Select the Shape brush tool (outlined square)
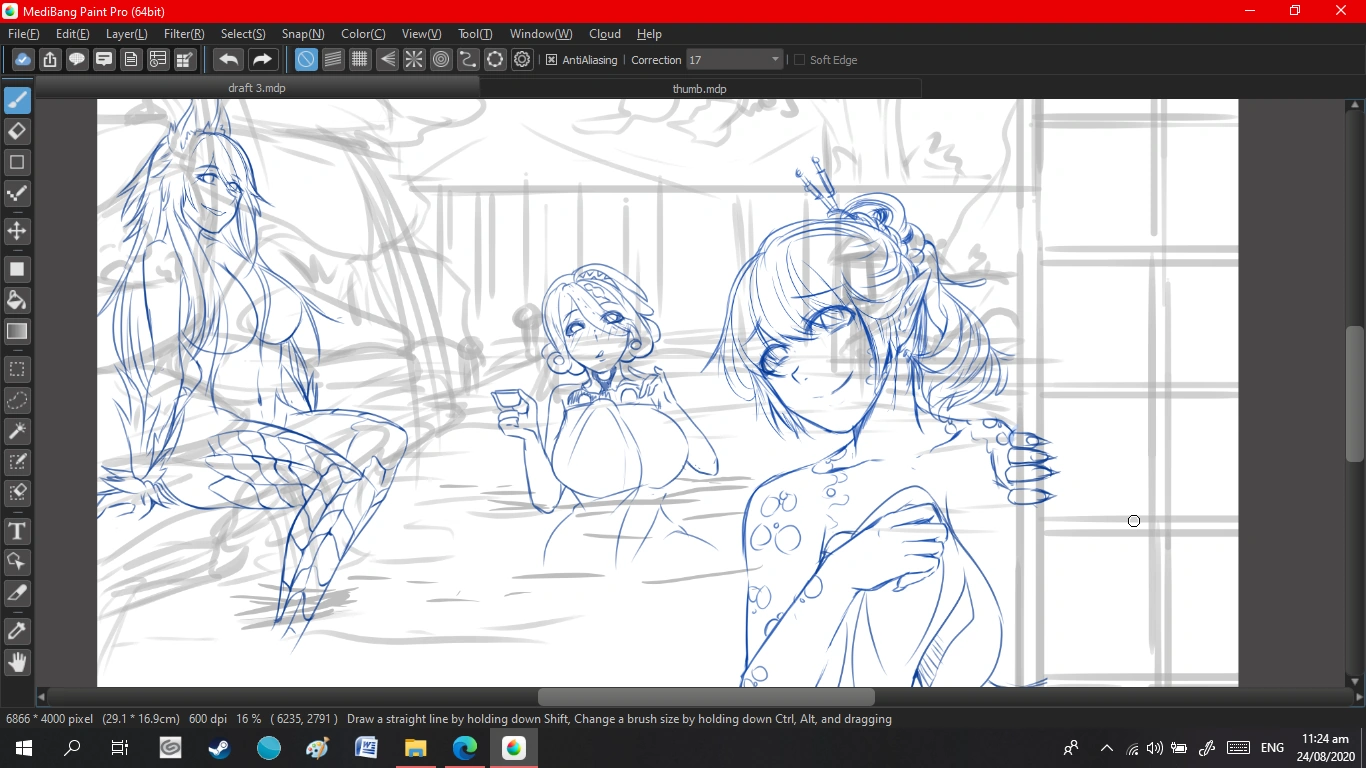The image size is (1366, 768). [x=17, y=162]
